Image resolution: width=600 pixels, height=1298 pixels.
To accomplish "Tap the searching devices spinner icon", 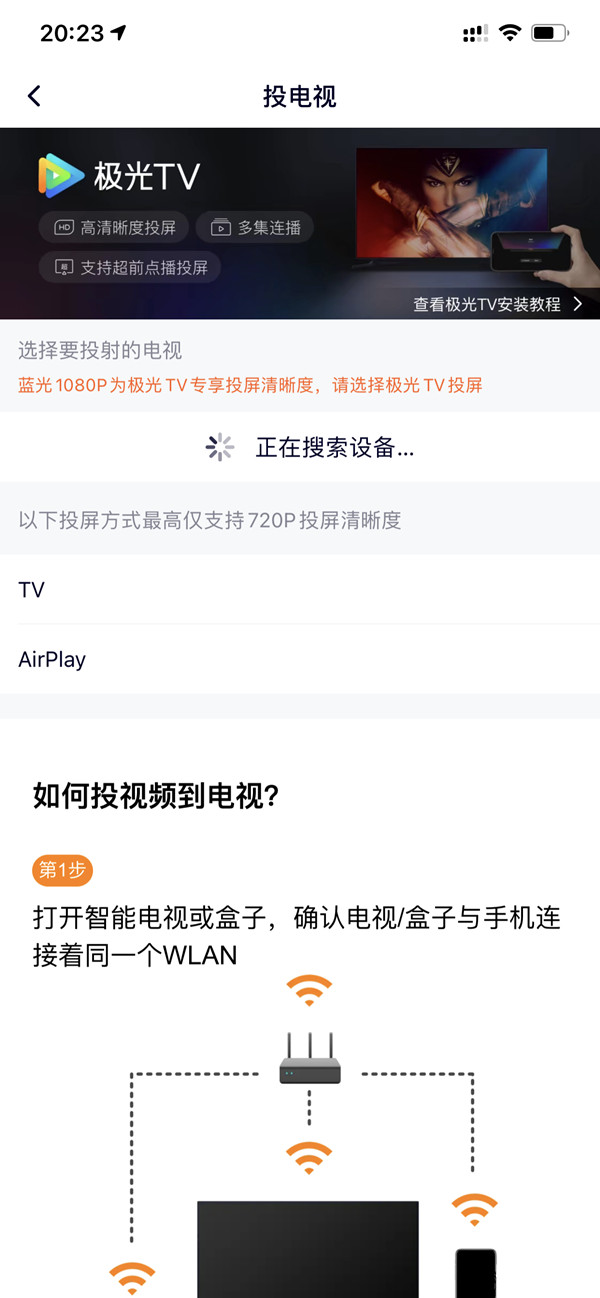I will point(219,448).
